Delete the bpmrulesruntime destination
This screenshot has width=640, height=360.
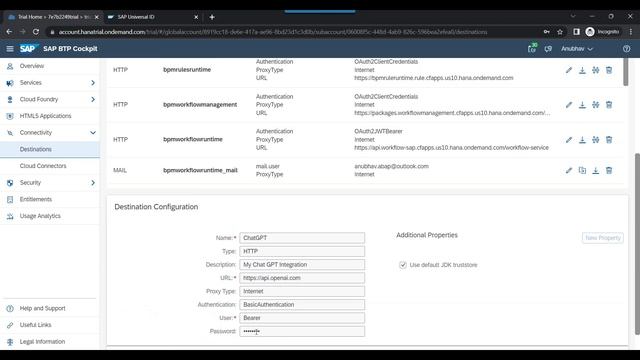pyautogui.click(x=609, y=70)
